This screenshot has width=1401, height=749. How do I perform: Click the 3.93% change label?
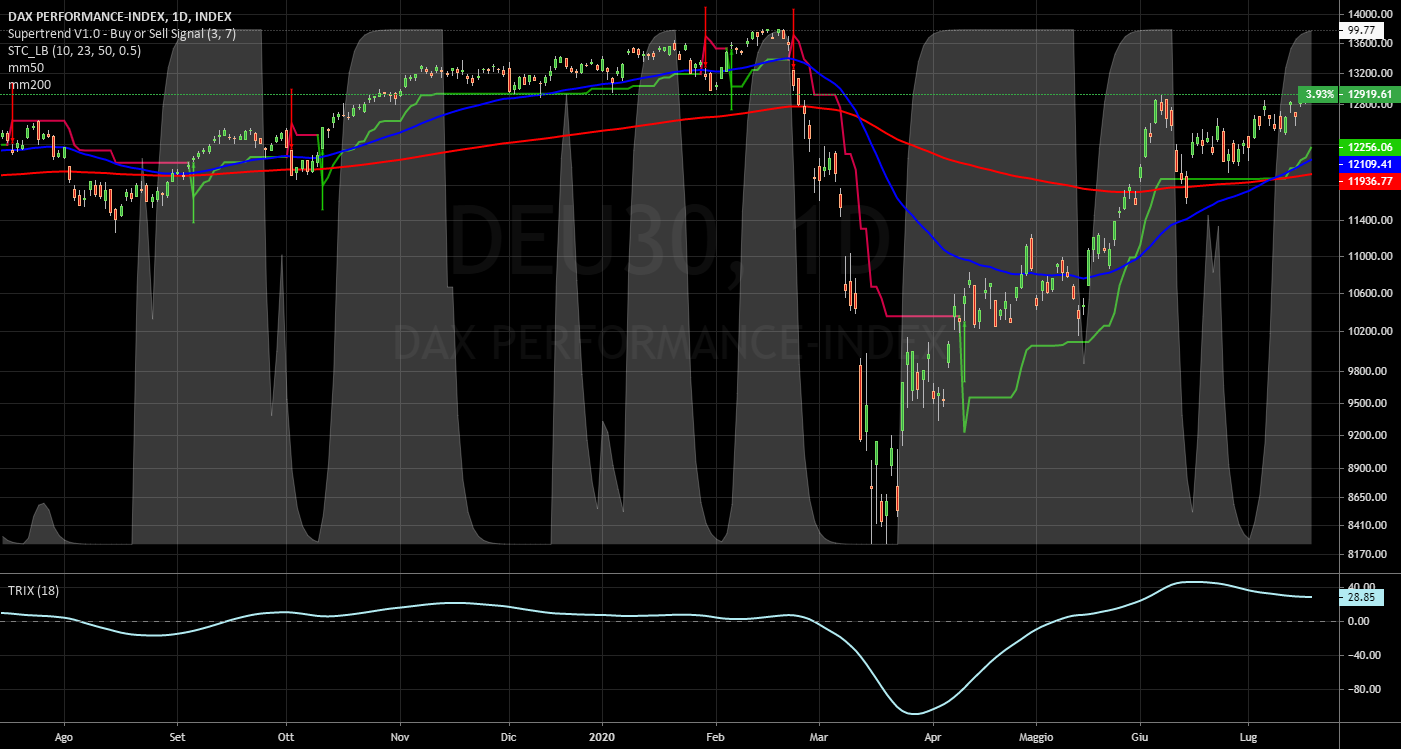[x=1319, y=94]
